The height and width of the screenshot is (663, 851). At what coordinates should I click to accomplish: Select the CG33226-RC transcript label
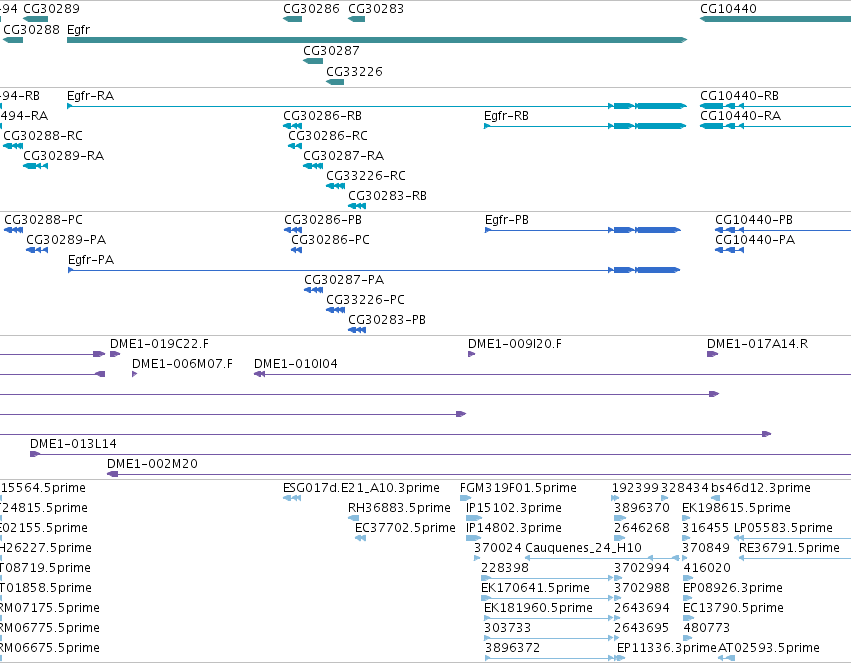pos(366,176)
